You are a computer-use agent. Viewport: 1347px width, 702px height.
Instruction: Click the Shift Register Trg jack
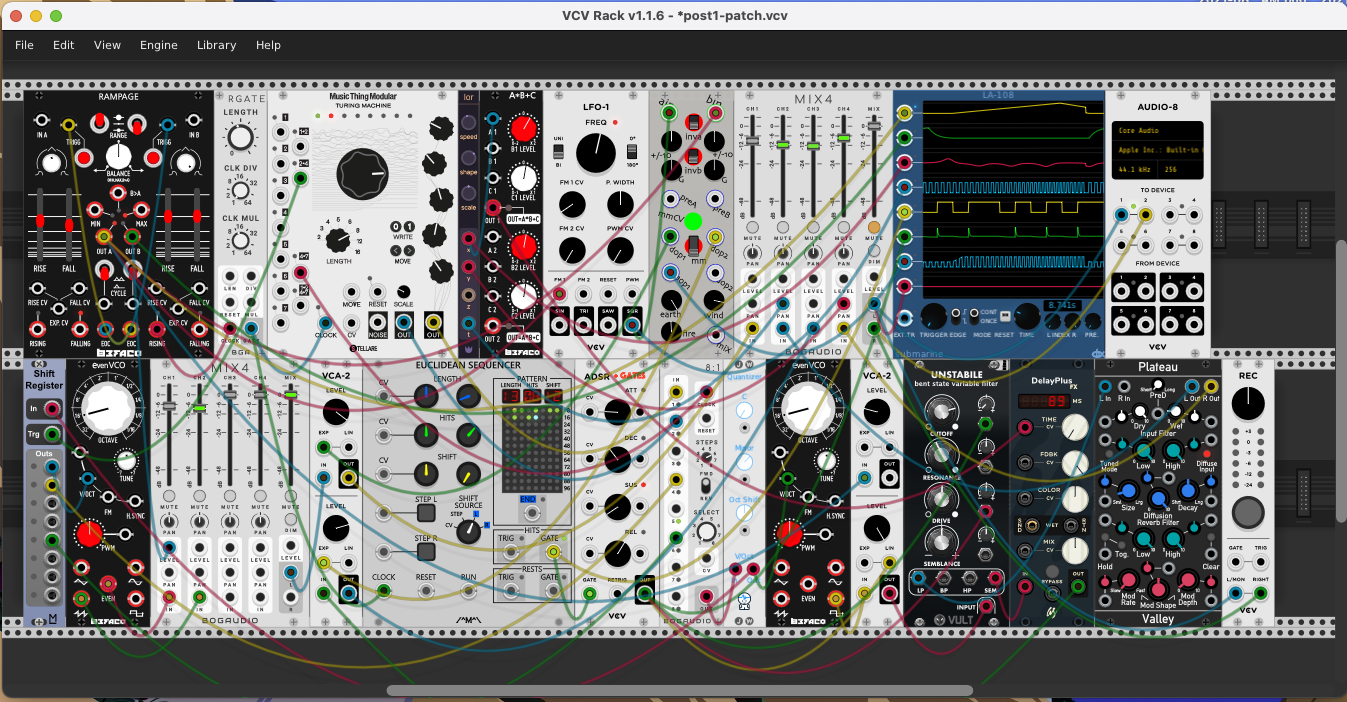click(52, 434)
